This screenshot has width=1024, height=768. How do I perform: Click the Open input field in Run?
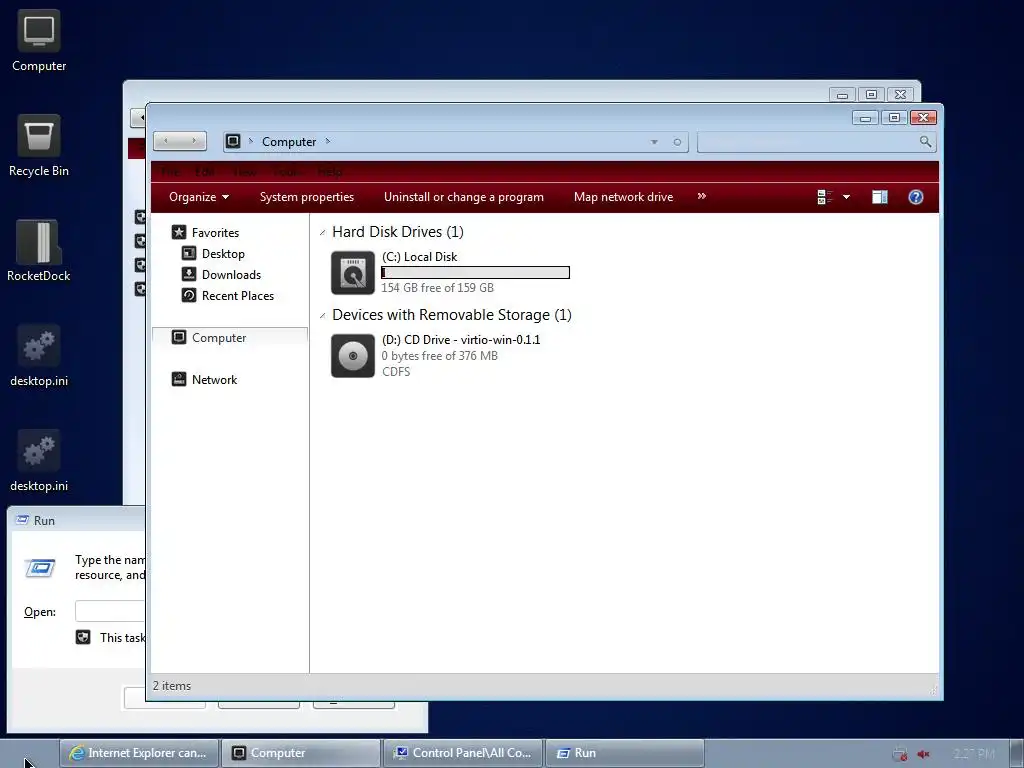[110, 611]
